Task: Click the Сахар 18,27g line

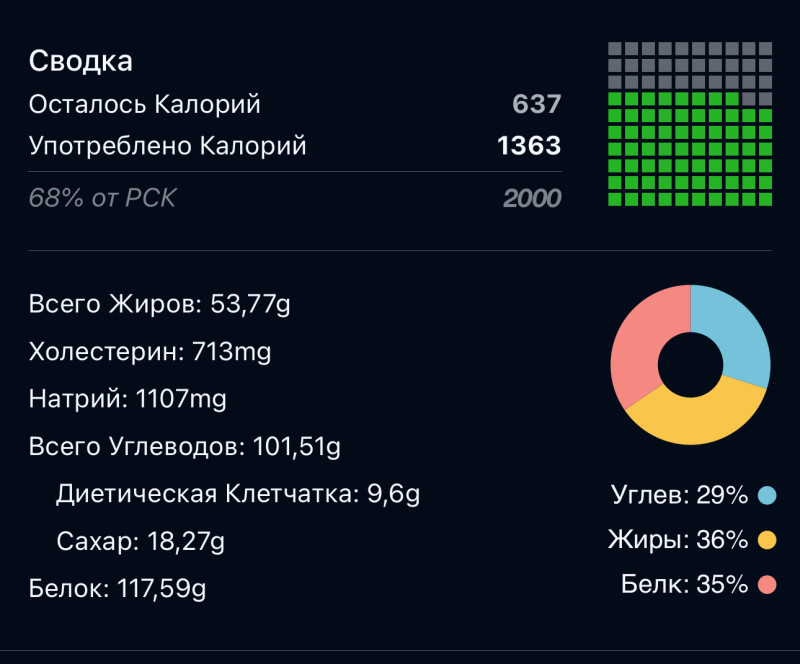Action: tap(141, 542)
